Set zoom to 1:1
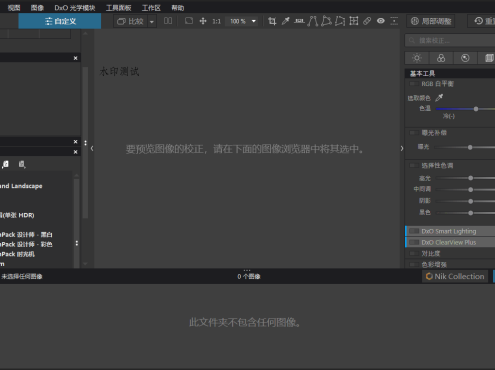 [x=217, y=21]
